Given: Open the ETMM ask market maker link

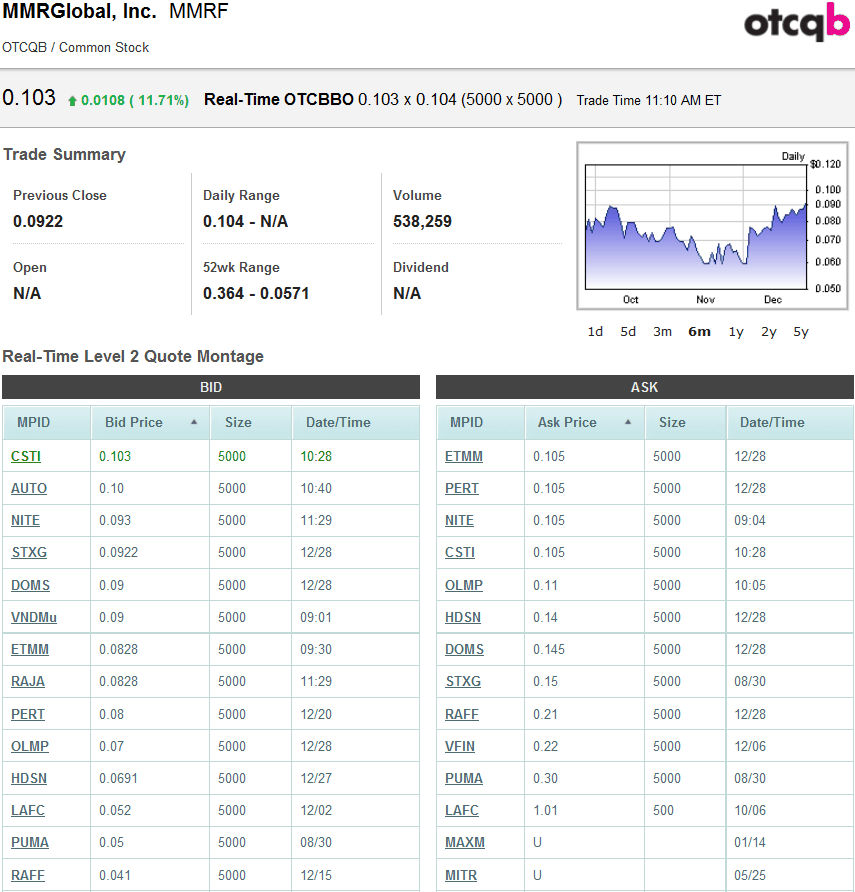Looking at the screenshot, I should [464, 457].
